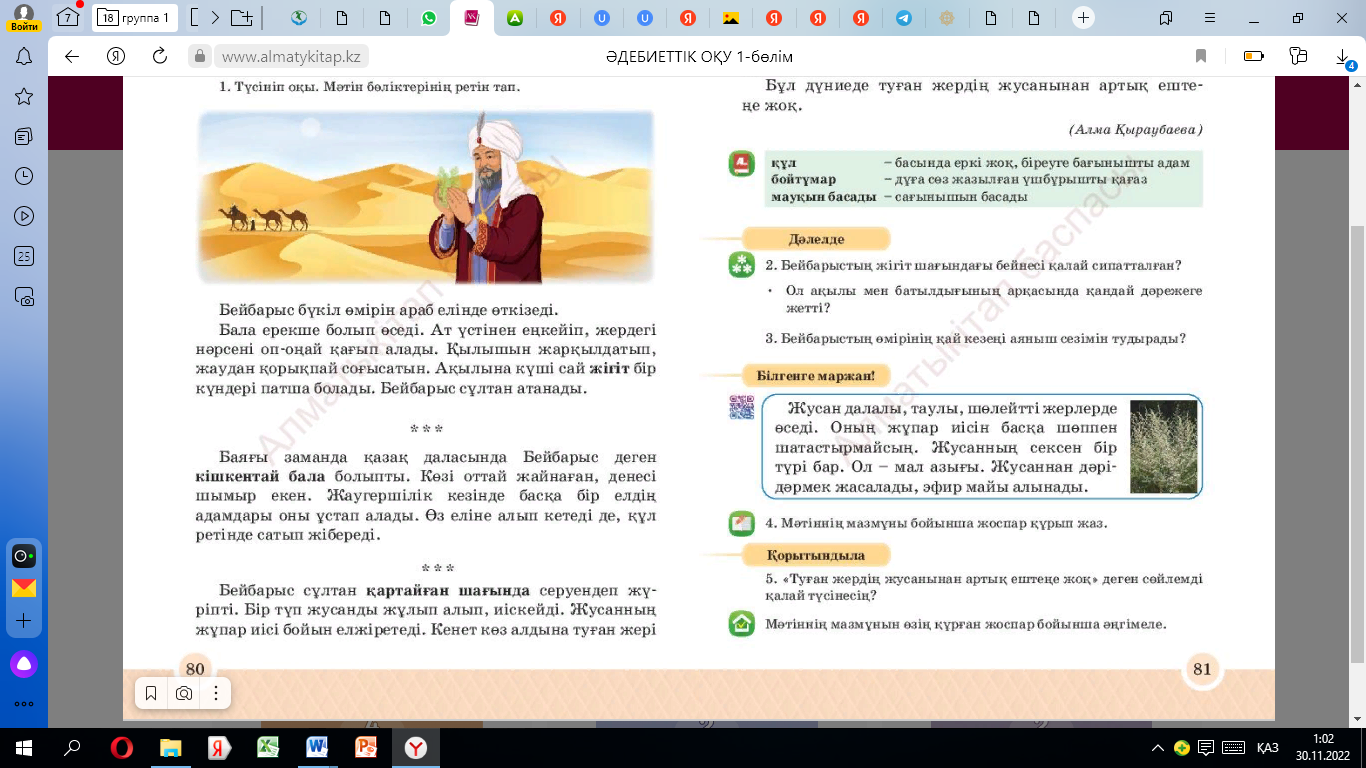The image size is (1366, 768).
Task: Go back with the left arrow button
Action: 72,56
